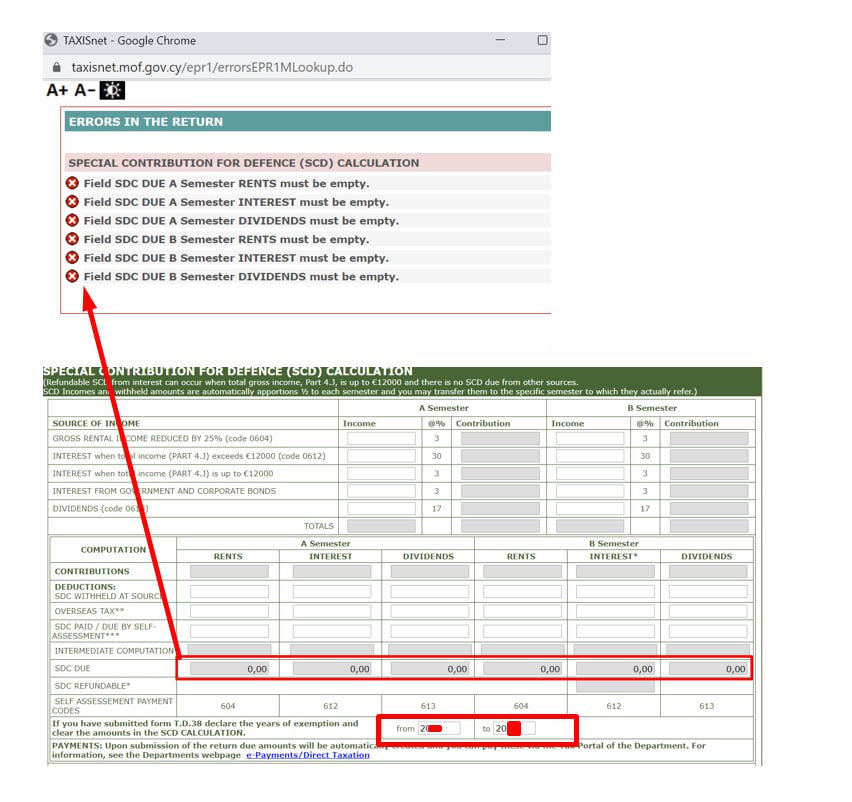Click the A+ increase text size icon
This screenshot has width=852, height=802.
point(58,91)
